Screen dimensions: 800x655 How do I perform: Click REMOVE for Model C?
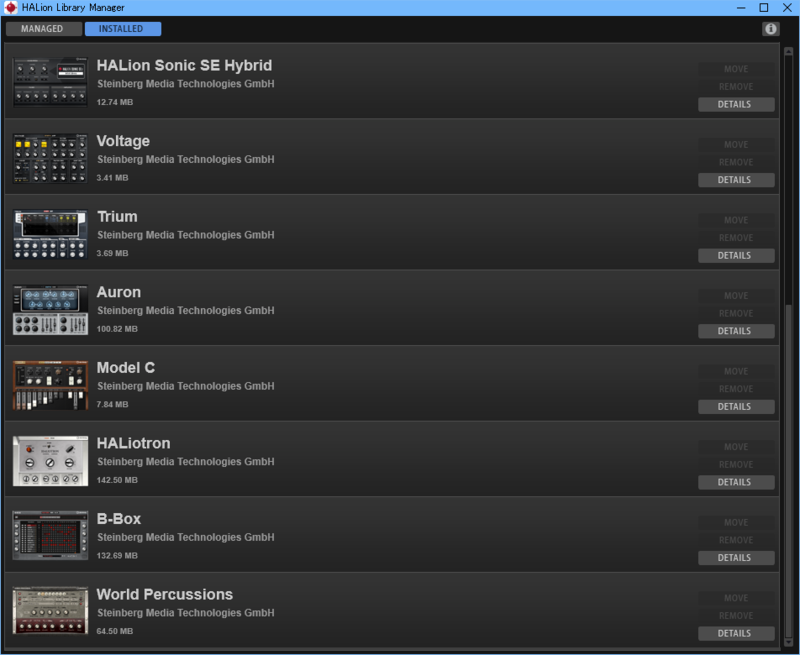click(736, 389)
